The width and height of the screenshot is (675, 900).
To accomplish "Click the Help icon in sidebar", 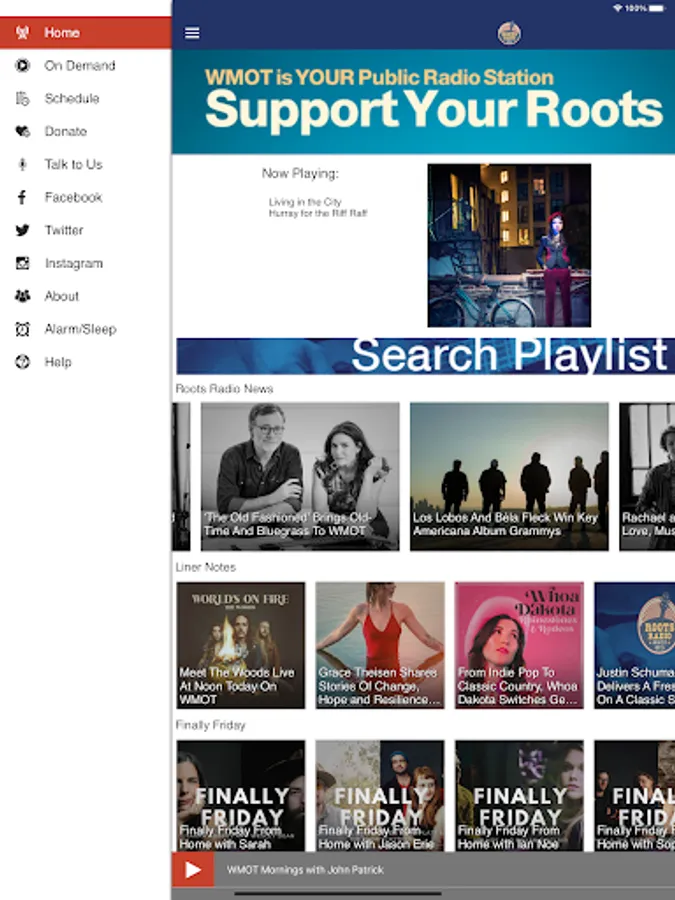I will tap(22, 362).
